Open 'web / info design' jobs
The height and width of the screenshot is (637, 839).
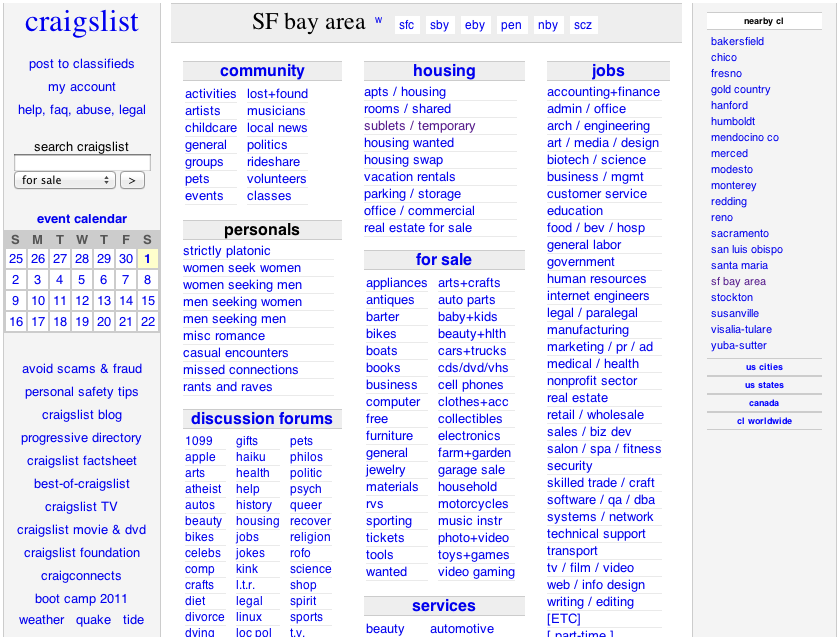pos(596,585)
